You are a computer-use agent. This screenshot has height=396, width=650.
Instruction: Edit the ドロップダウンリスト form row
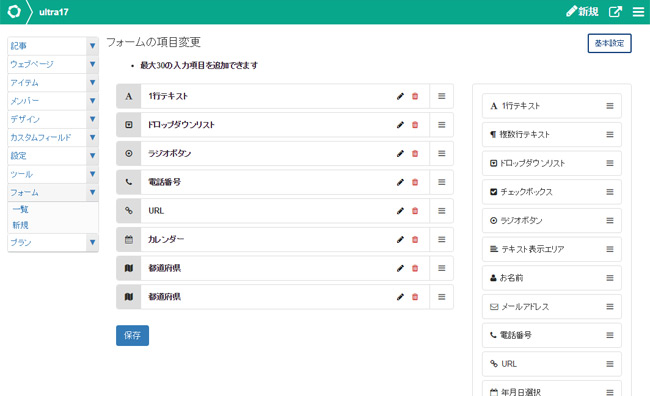[x=400, y=125]
